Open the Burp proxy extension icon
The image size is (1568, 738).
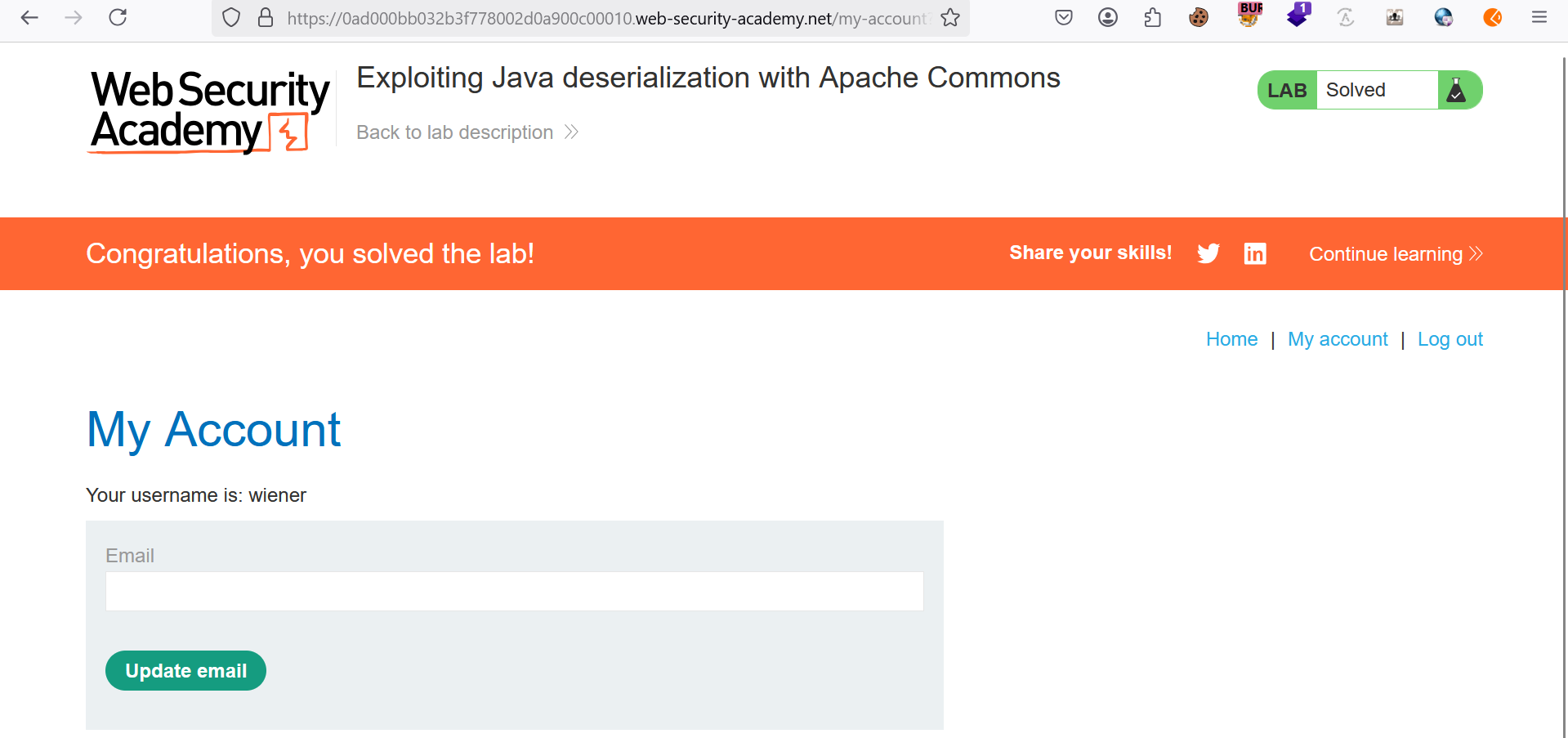tap(1249, 15)
